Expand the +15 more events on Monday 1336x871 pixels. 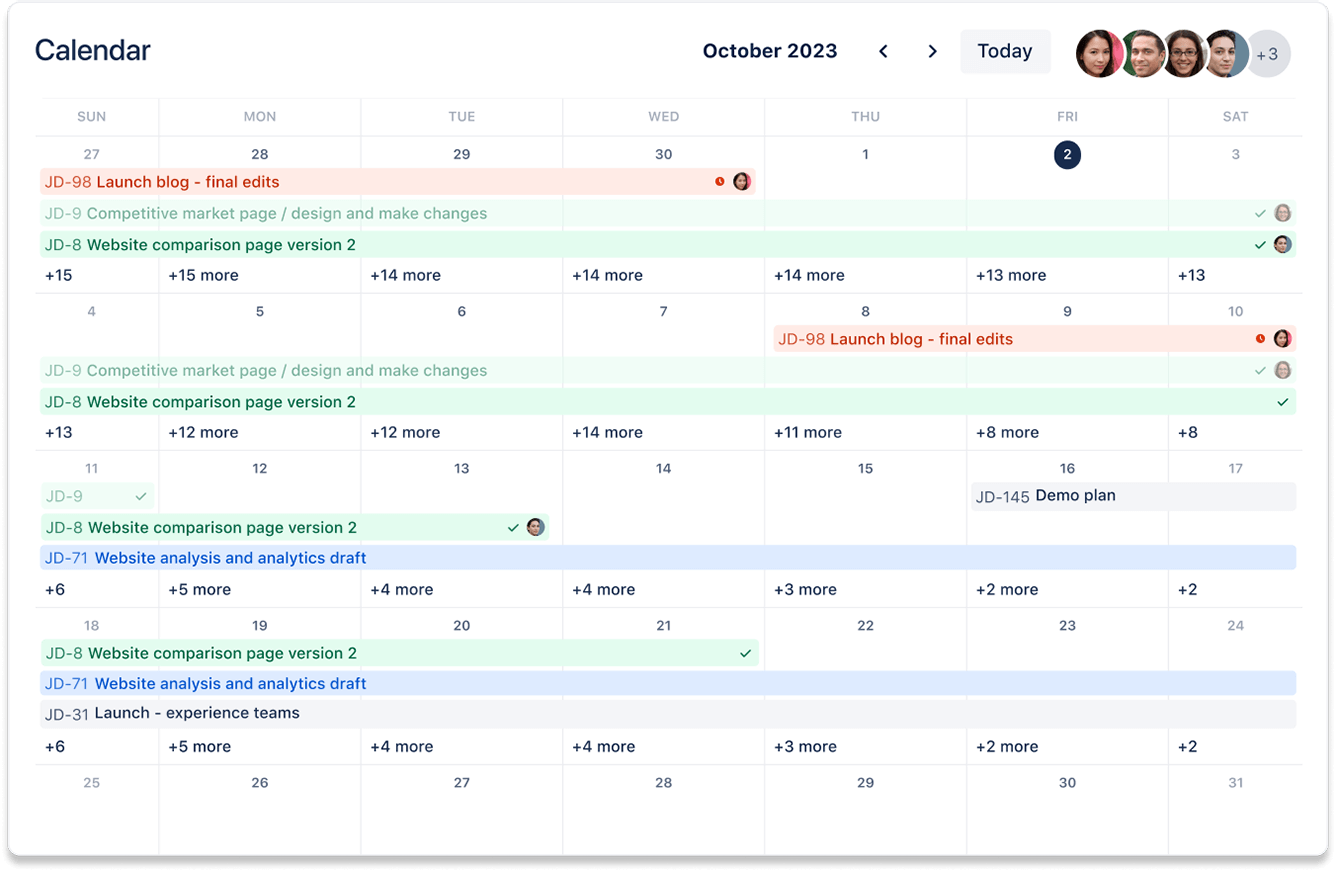click(204, 274)
